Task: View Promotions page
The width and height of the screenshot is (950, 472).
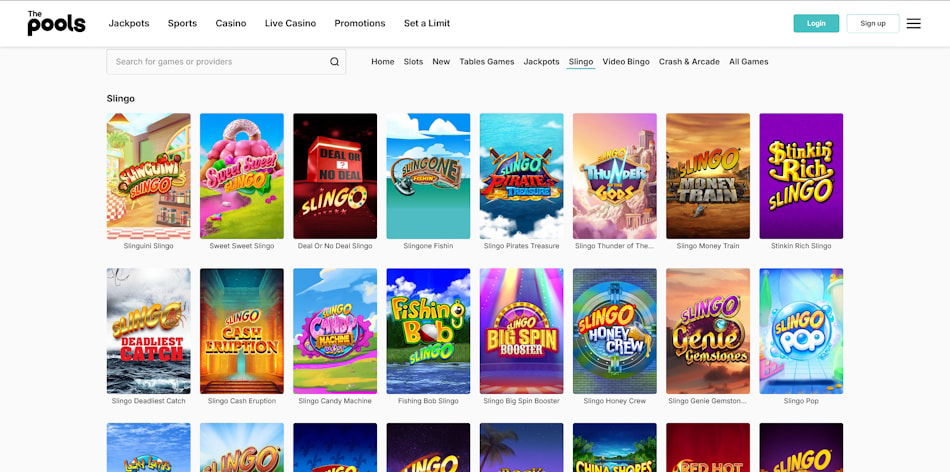Action: pos(360,24)
